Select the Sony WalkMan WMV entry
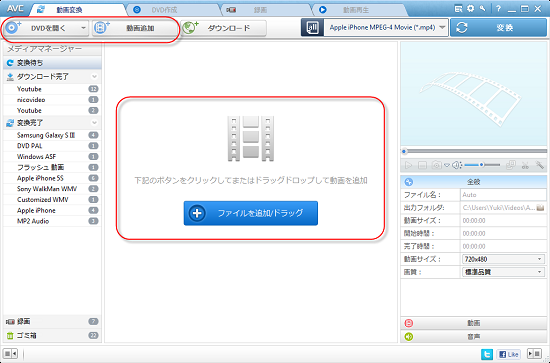This screenshot has width=550, height=363. pyautogui.click(x=52, y=189)
